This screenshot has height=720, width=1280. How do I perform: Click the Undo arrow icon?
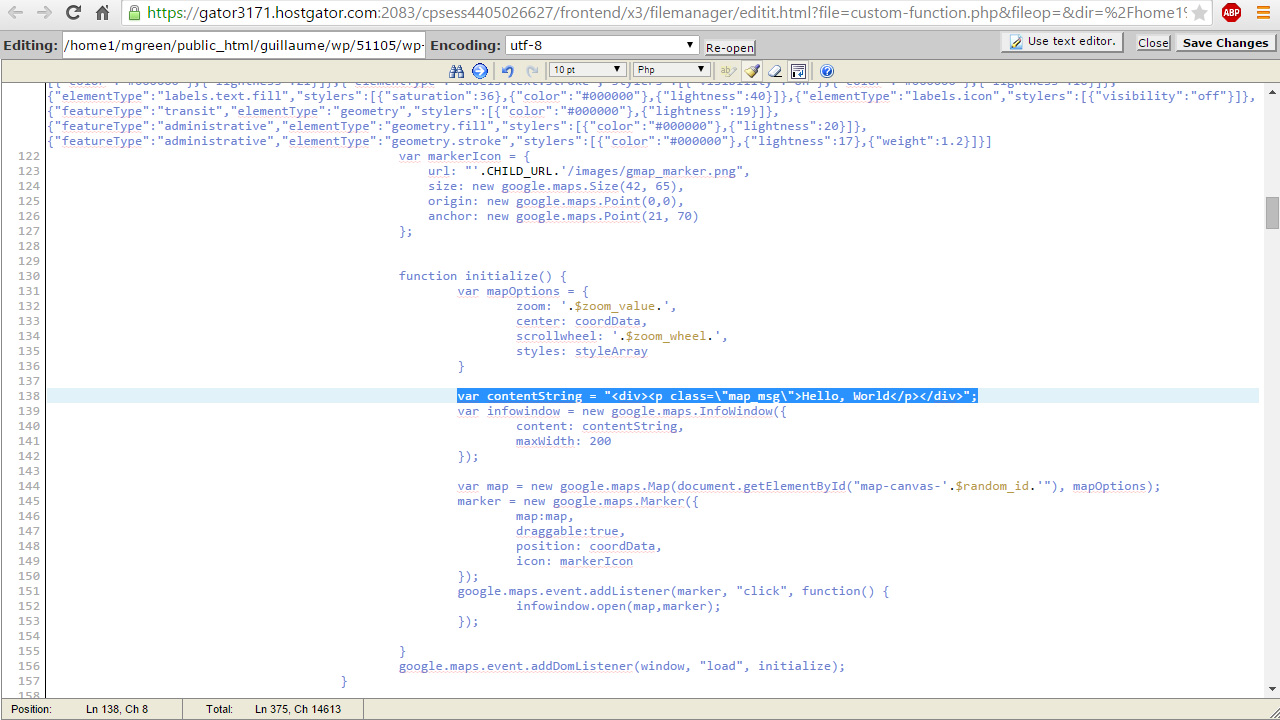pos(508,71)
